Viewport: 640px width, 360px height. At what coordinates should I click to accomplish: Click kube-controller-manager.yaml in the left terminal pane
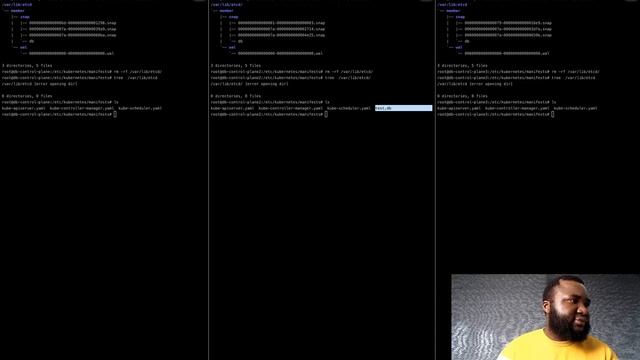(82, 109)
